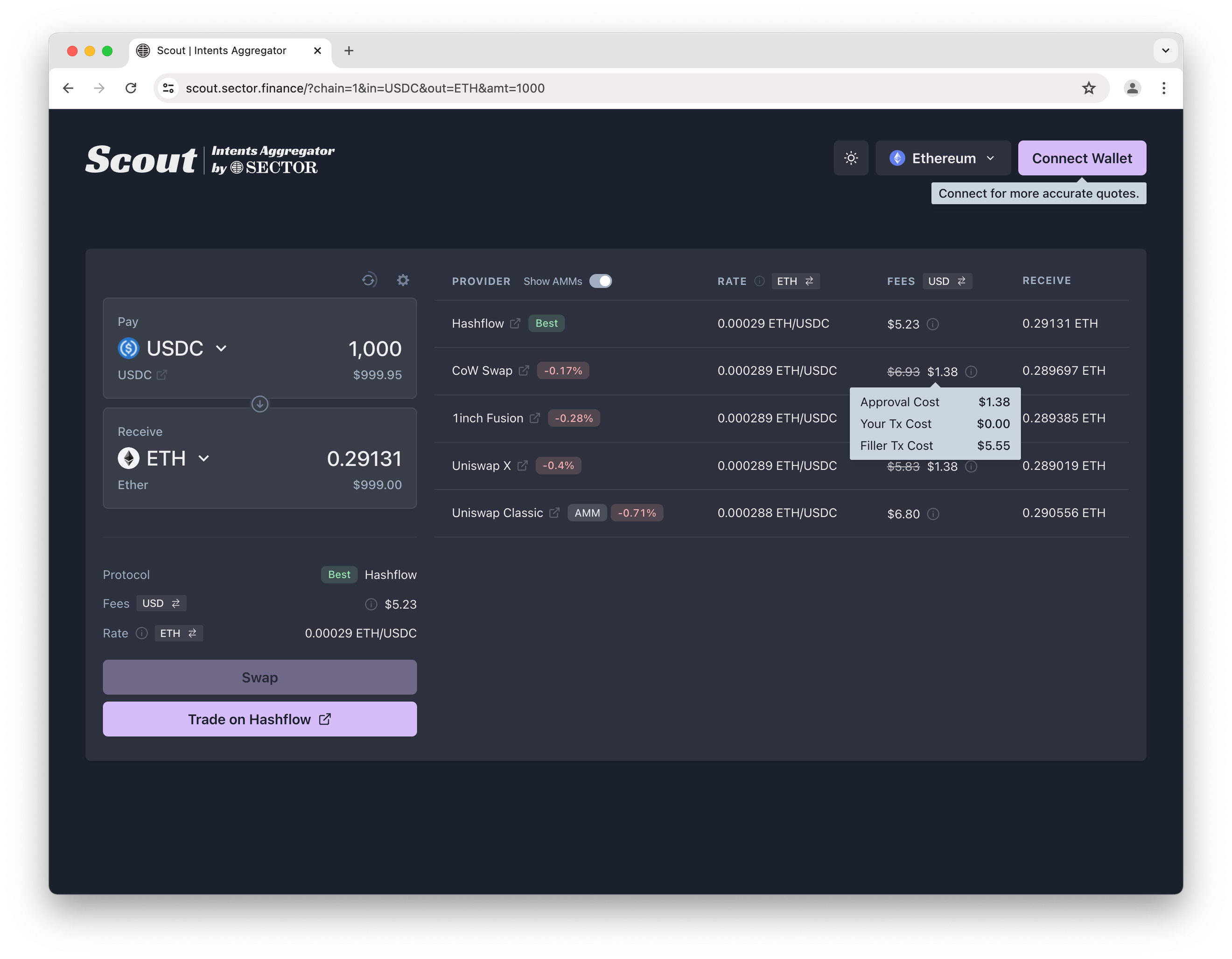The image size is (1232, 959).
Task: Expand Ethereum network selector
Action: [943, 158]
